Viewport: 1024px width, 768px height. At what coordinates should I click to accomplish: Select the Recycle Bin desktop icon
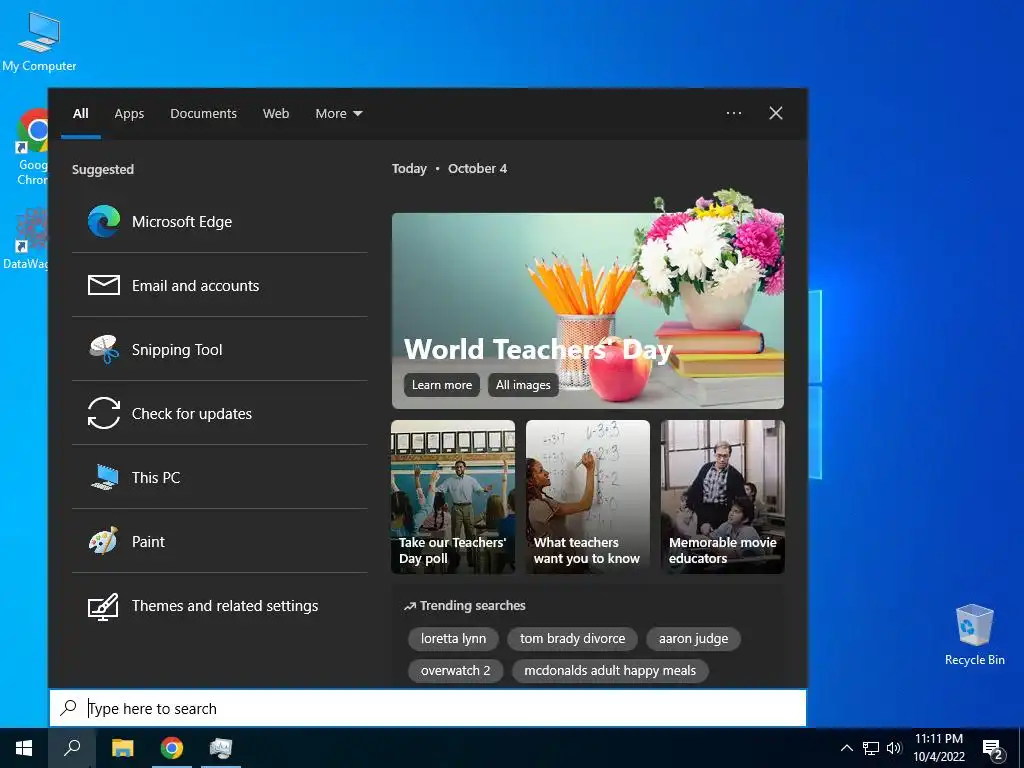[974, 634]
